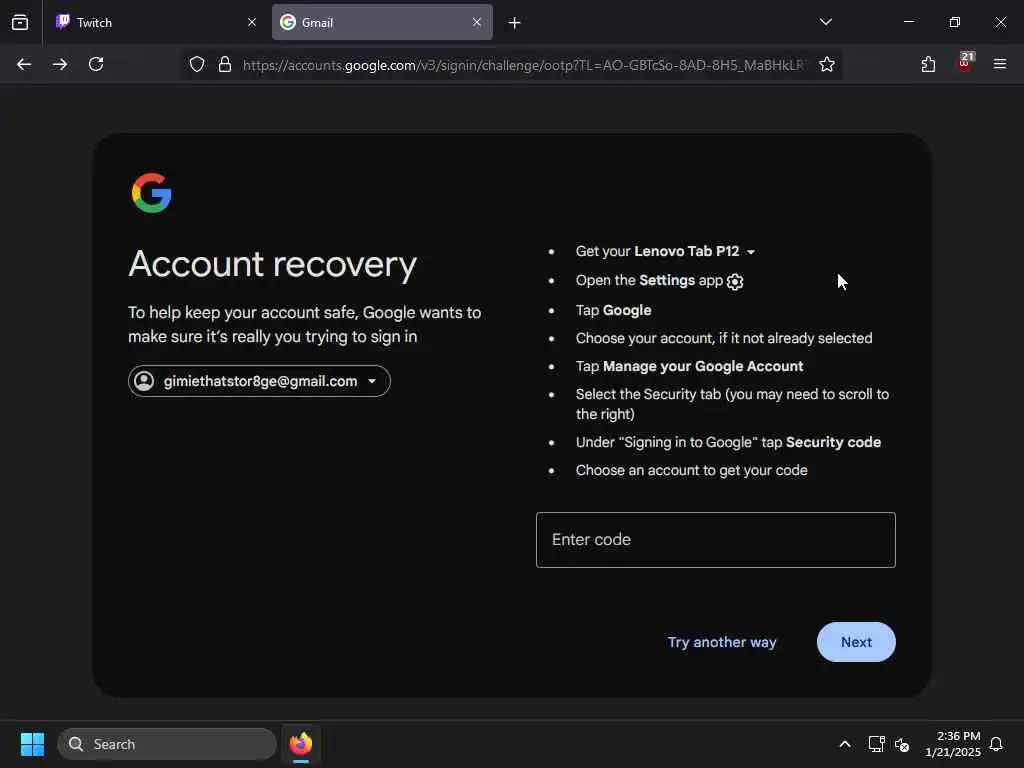Open tracking protection shield icon
This screenshot has width=1024, height=768.
[x=197, y=64]
